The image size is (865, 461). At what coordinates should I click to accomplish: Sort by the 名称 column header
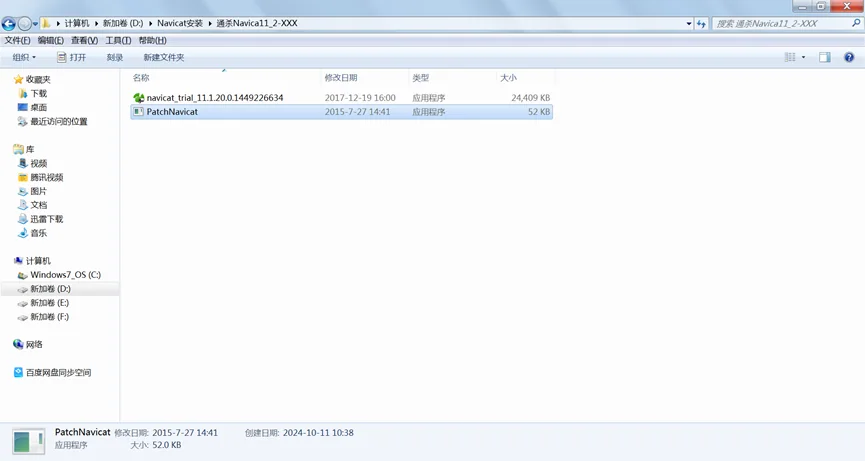[226, 78]
